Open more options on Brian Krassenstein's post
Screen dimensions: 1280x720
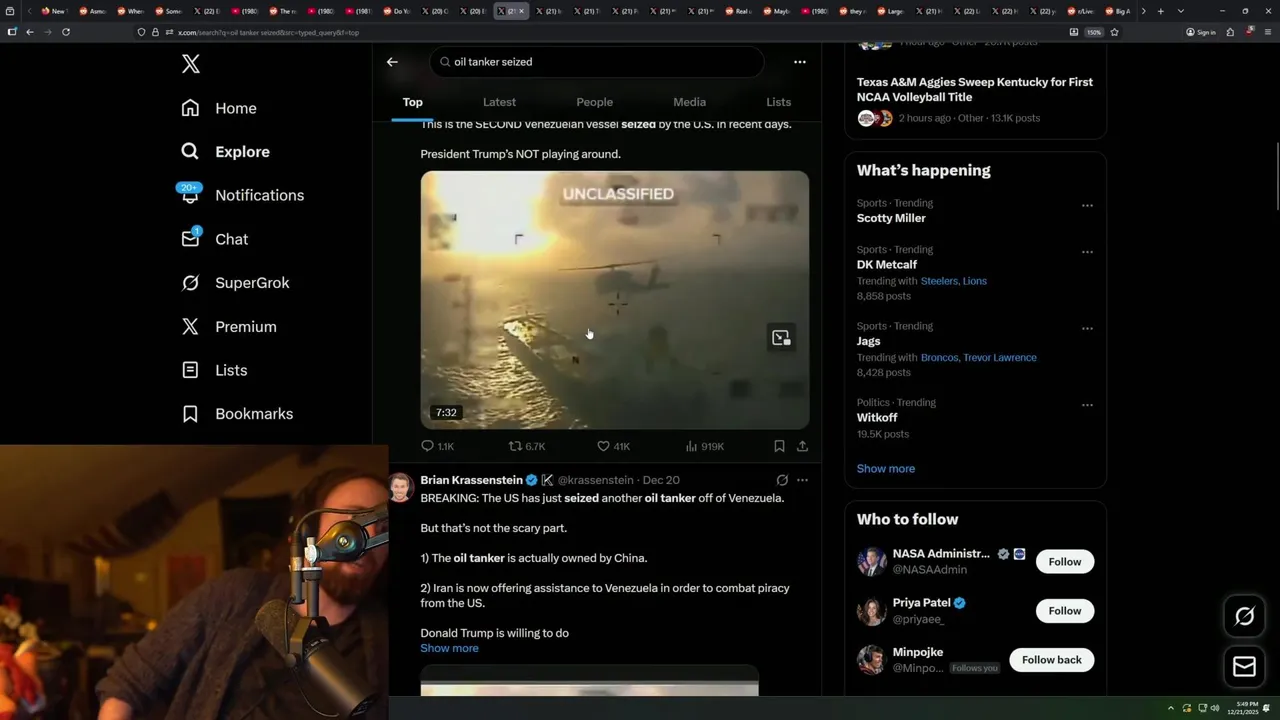coord(802,480)
